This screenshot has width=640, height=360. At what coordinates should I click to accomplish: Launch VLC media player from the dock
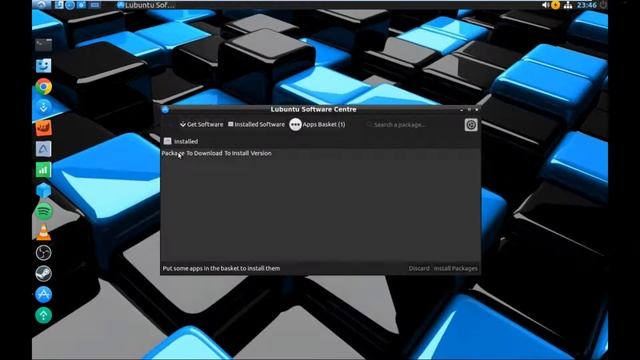(43, 232)
